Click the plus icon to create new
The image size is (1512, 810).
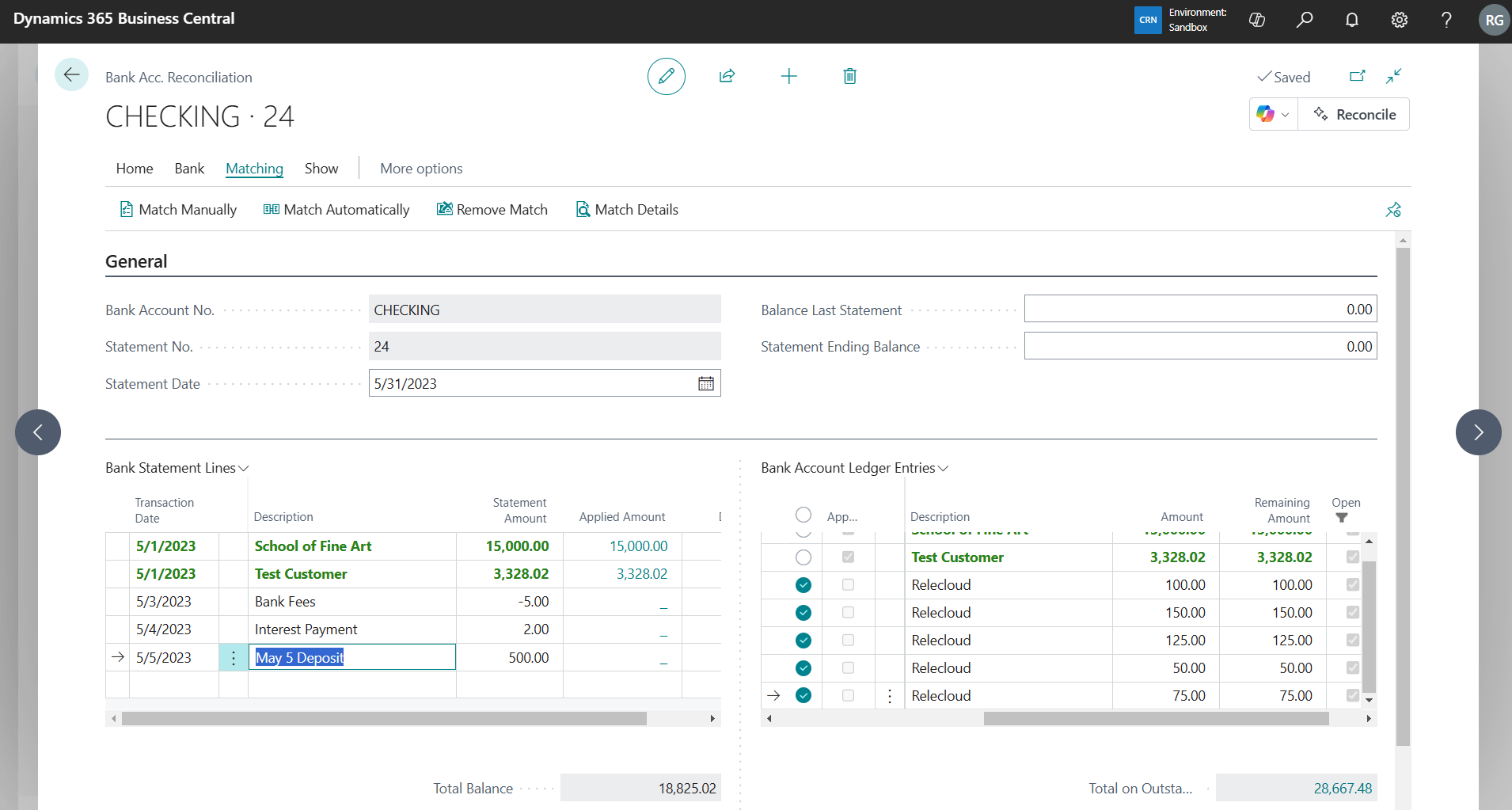[x=788, y=76]
